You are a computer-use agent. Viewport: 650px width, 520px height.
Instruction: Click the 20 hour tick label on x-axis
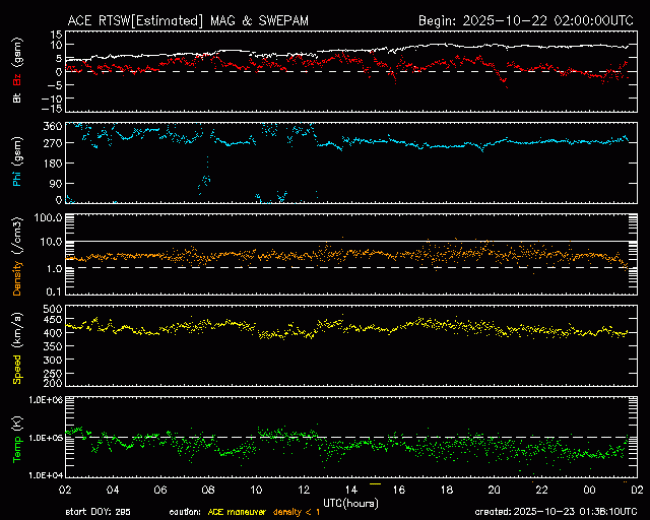point(494,489)
